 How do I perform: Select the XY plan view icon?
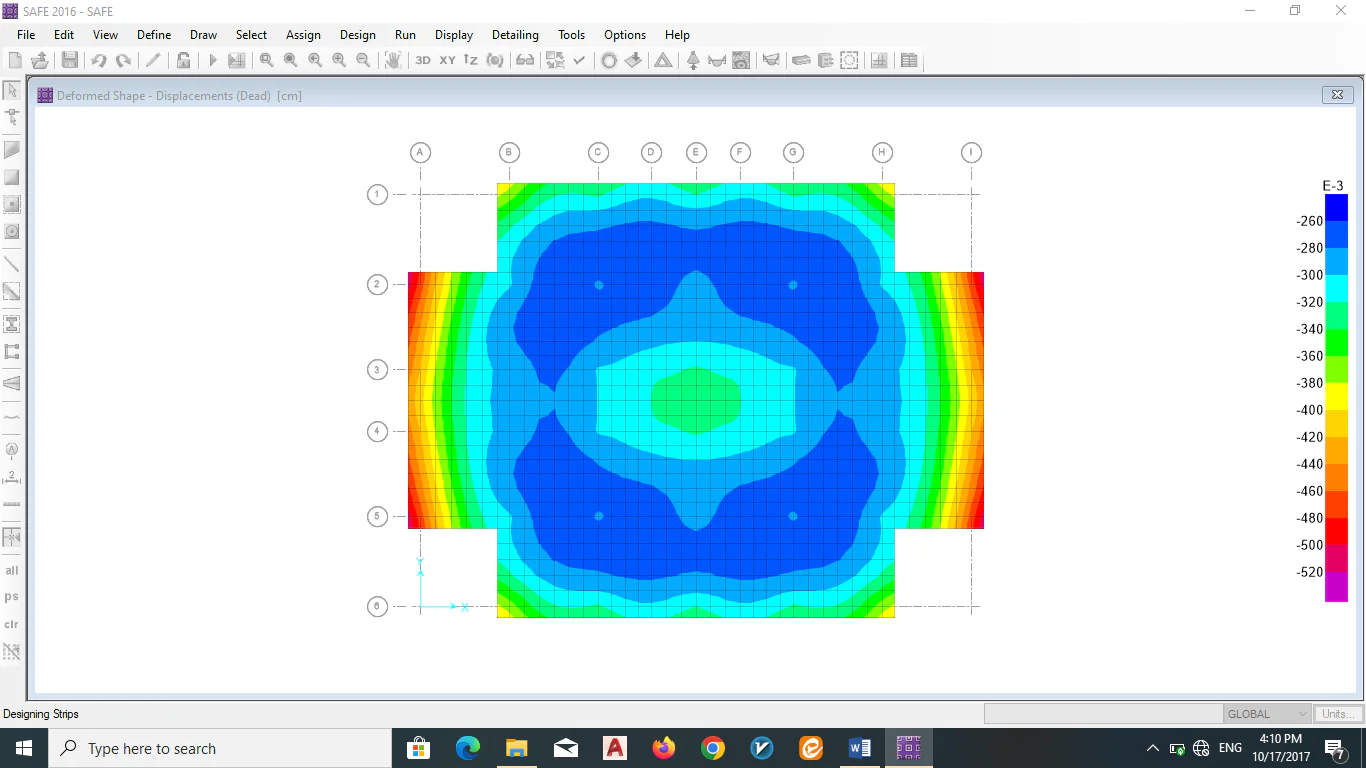[x=447, y=61]
